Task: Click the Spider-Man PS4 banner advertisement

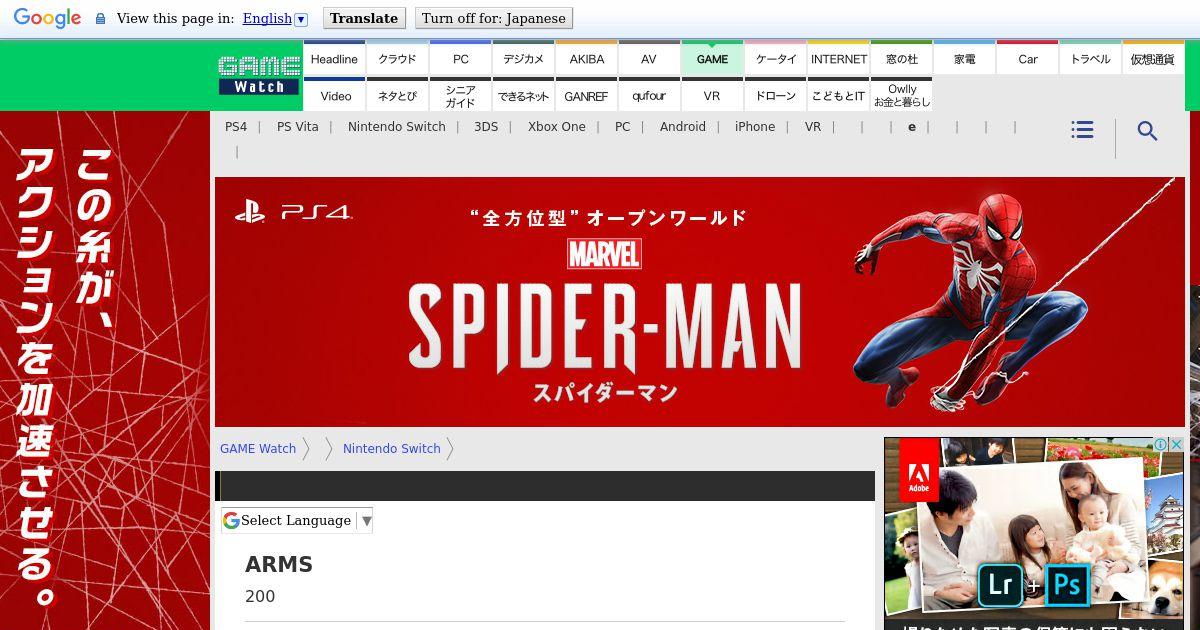Action: pos(700,302)
